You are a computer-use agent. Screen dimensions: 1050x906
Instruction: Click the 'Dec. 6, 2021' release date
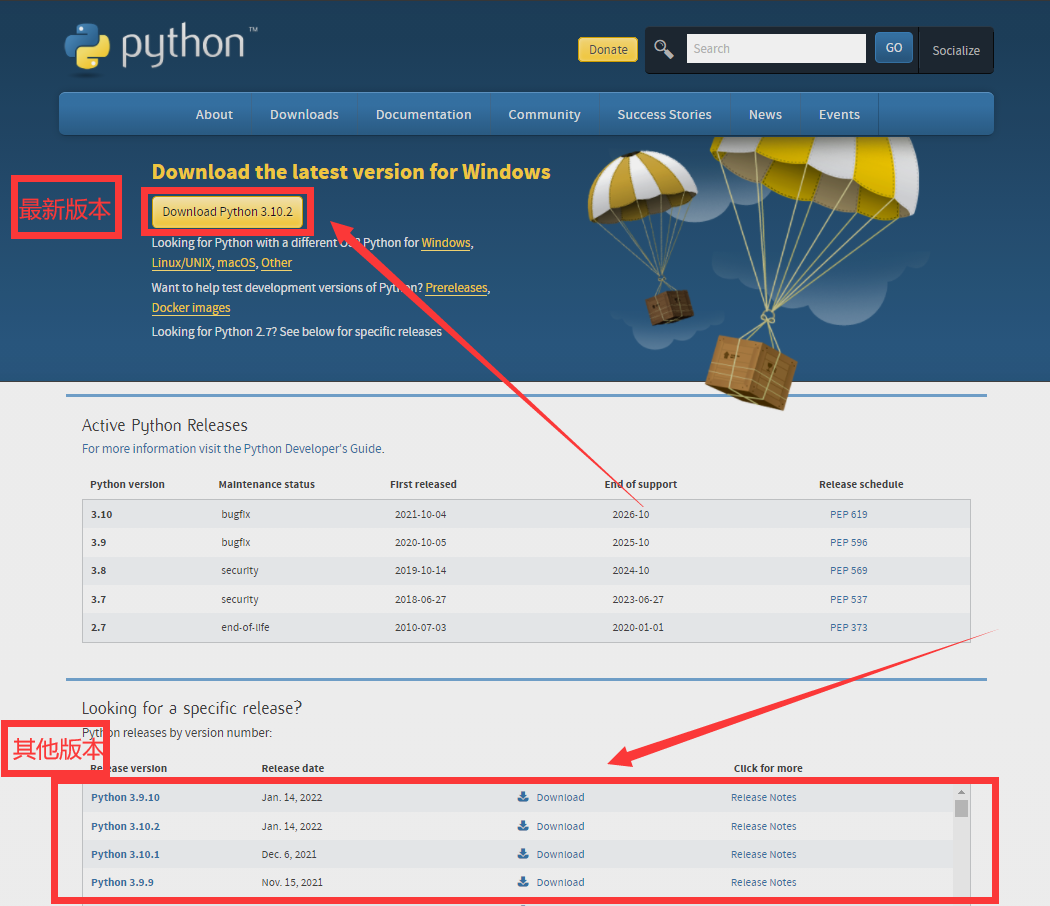pyautogui.click(x=289, y=854)
